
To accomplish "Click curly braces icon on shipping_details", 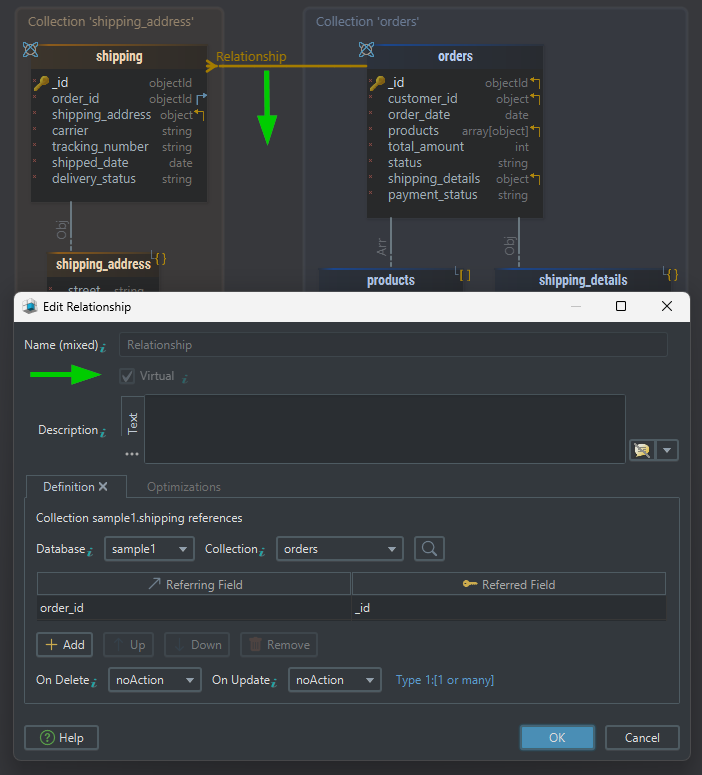I will (671, 274).
